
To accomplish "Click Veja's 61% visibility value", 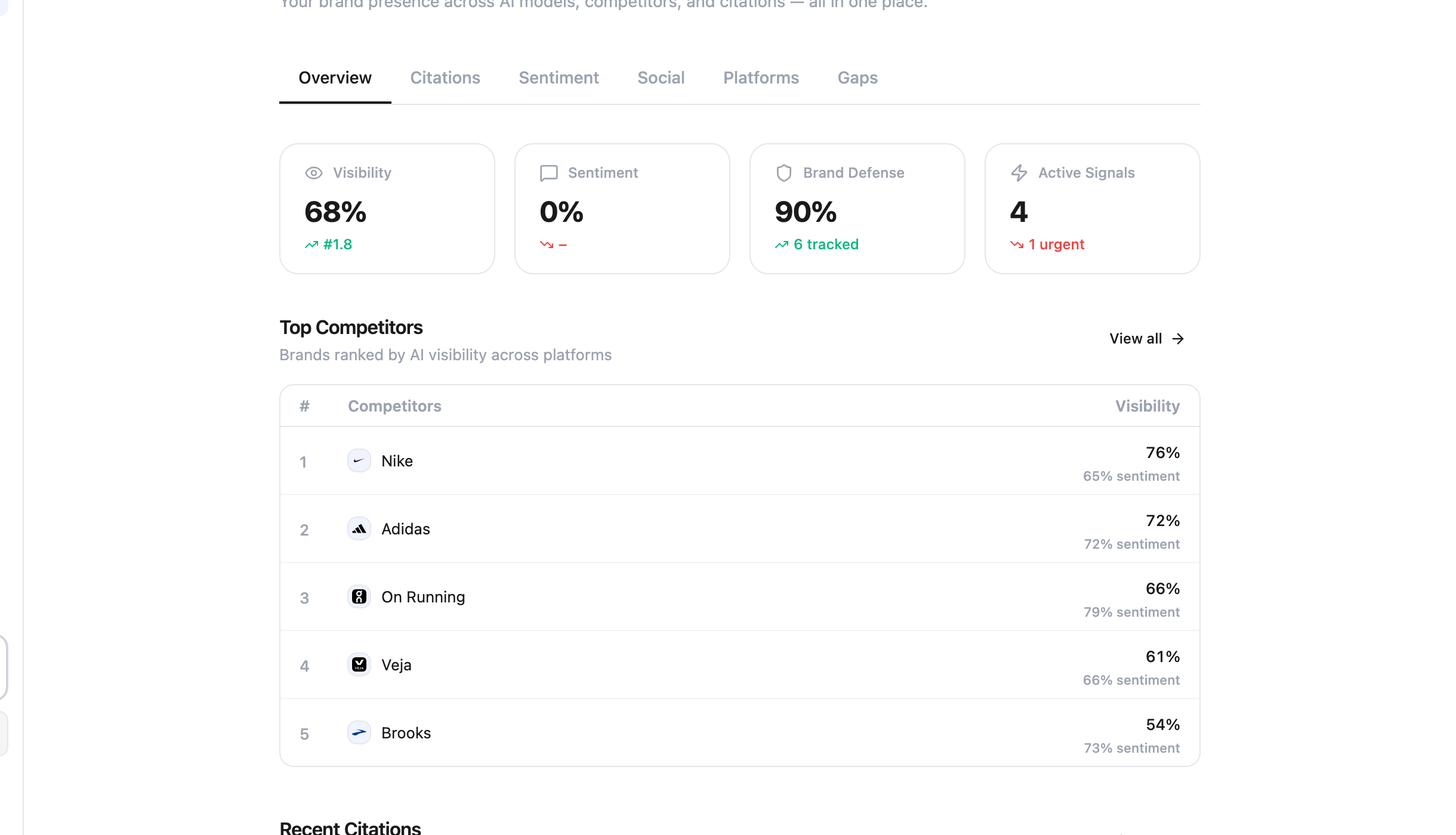I will pyautogui.click(x=1162, y=657).
